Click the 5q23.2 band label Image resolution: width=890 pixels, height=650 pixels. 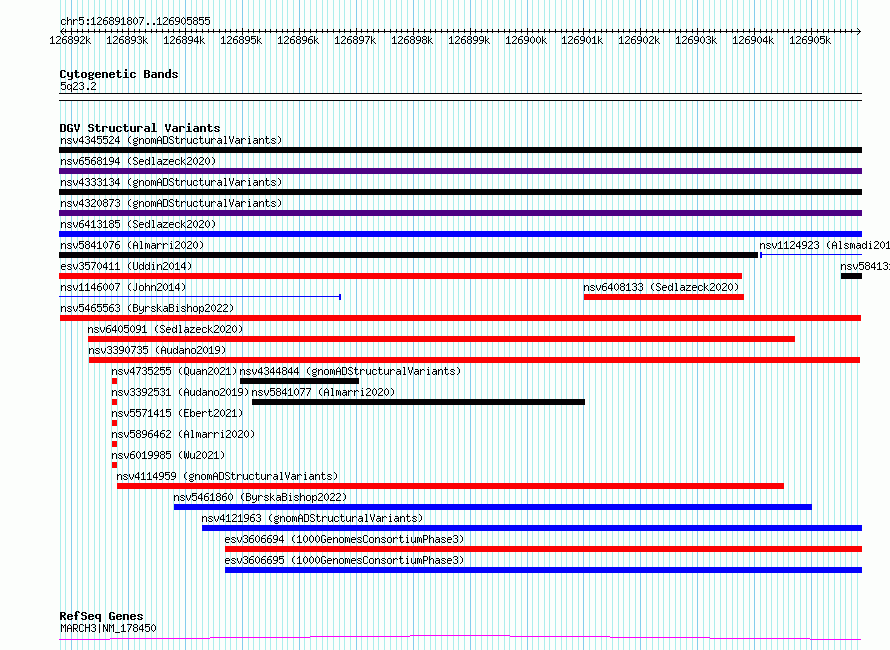[x=78, y=86]
